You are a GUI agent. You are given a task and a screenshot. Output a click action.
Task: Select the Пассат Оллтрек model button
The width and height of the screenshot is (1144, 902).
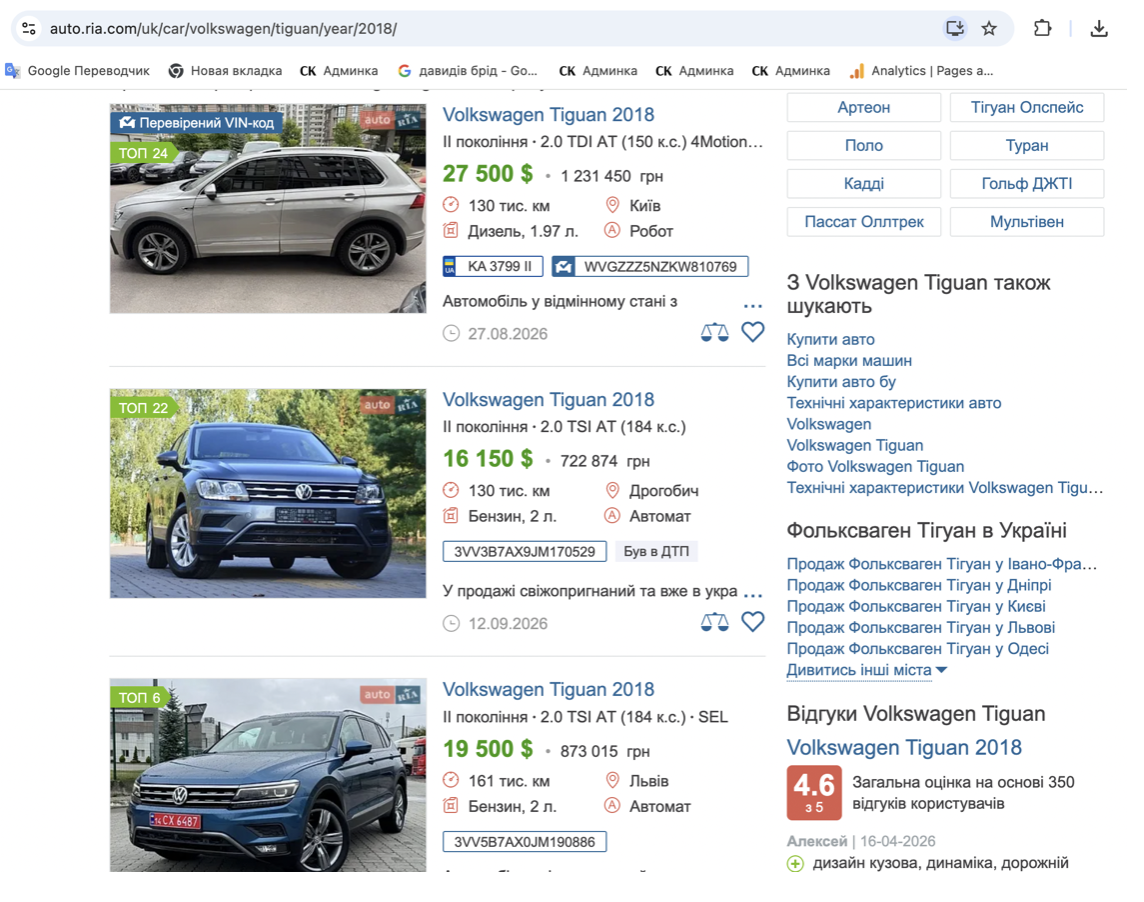(864, 221)
